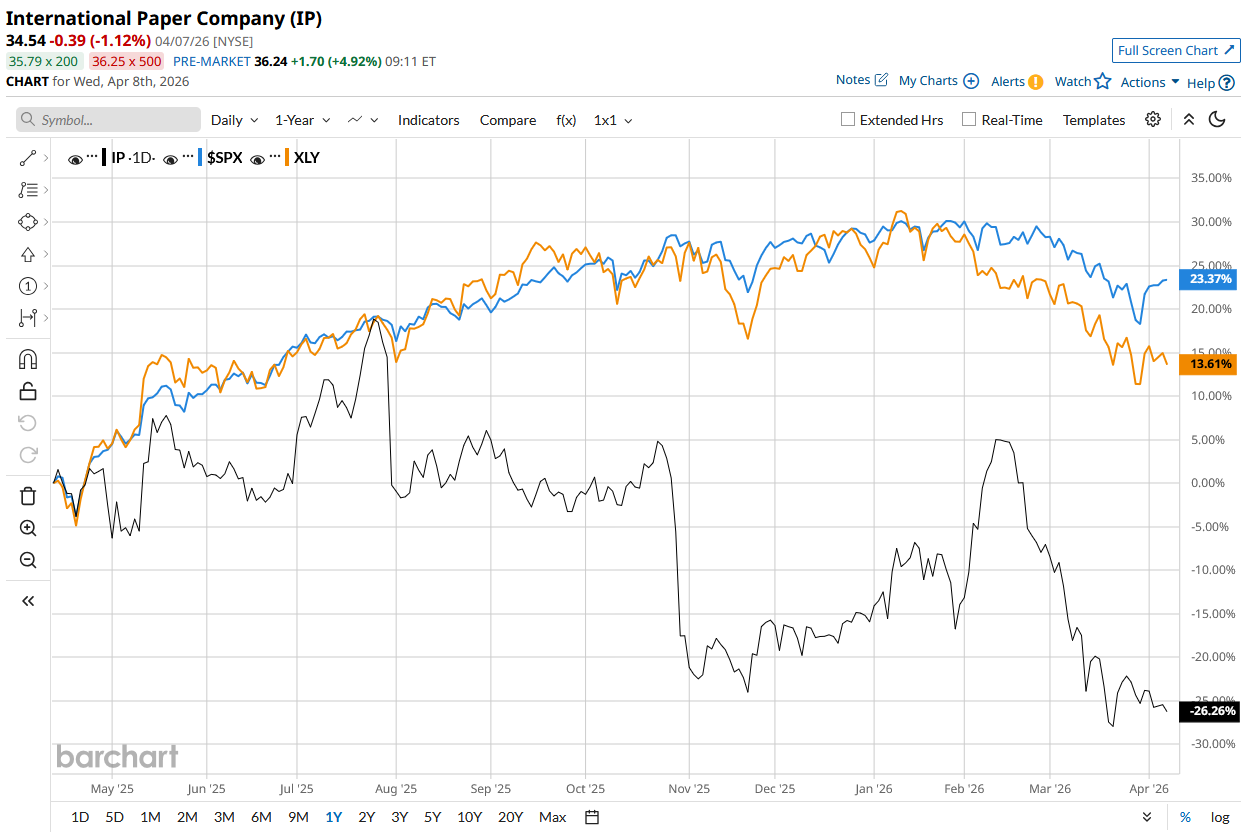1257x832 pixels.
Task: Toggle visibility eye for $SPX series
Action: 171,158
